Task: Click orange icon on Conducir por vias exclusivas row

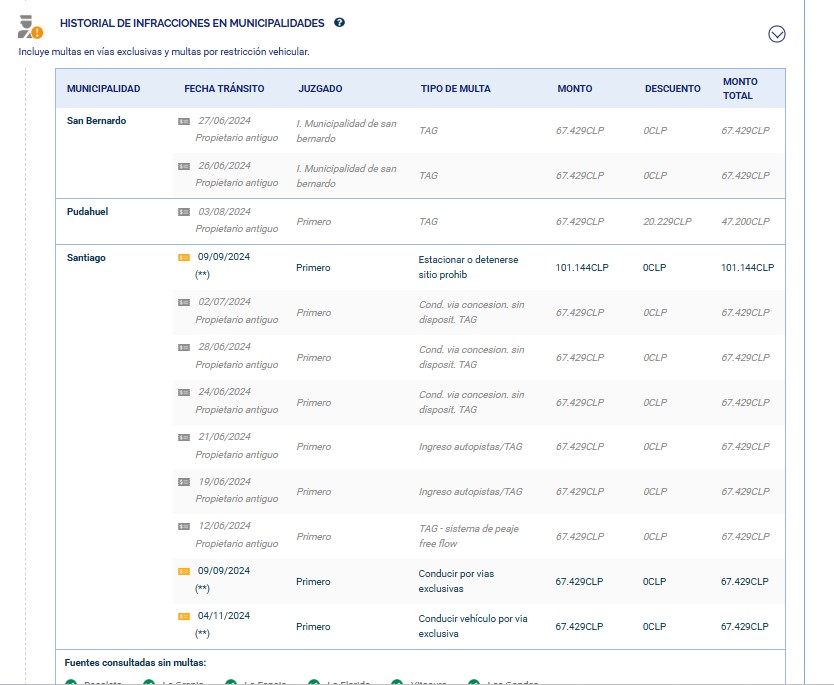Action: [184, 571]
